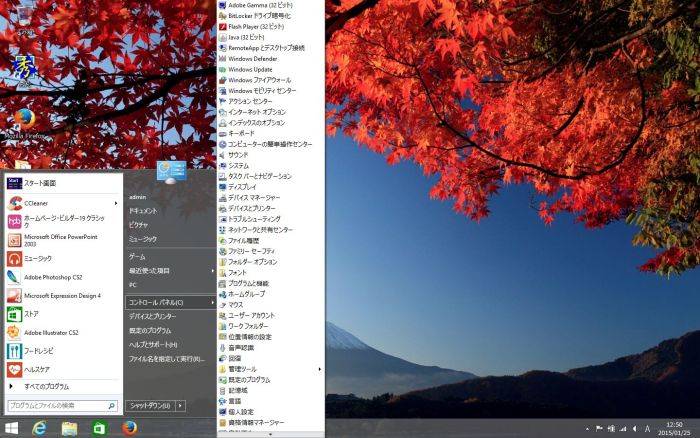Click the プログラムとファイルの検索 search box
The height and width of the screenshot is (438, 700).
pos(58,406)
